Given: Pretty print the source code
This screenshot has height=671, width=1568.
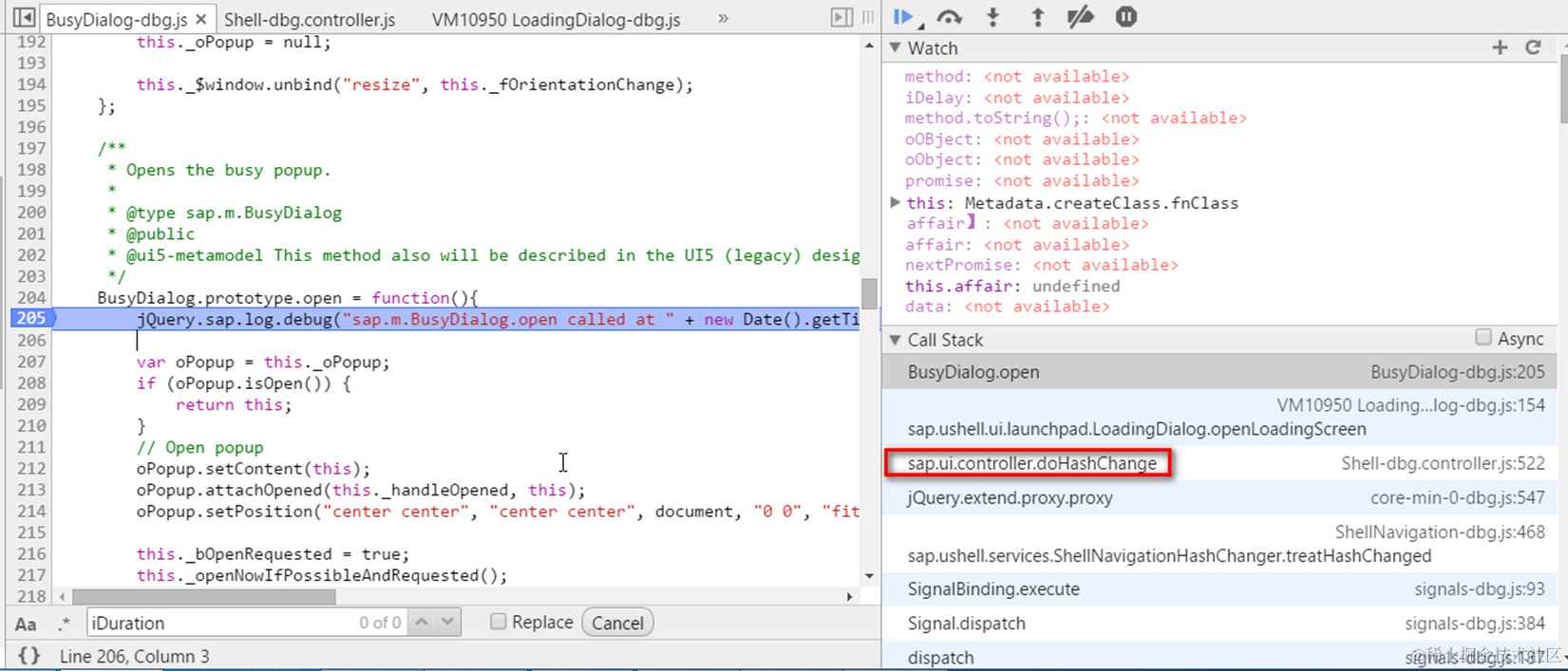Looking at the screenshot, I should click(x=29, y=656).
